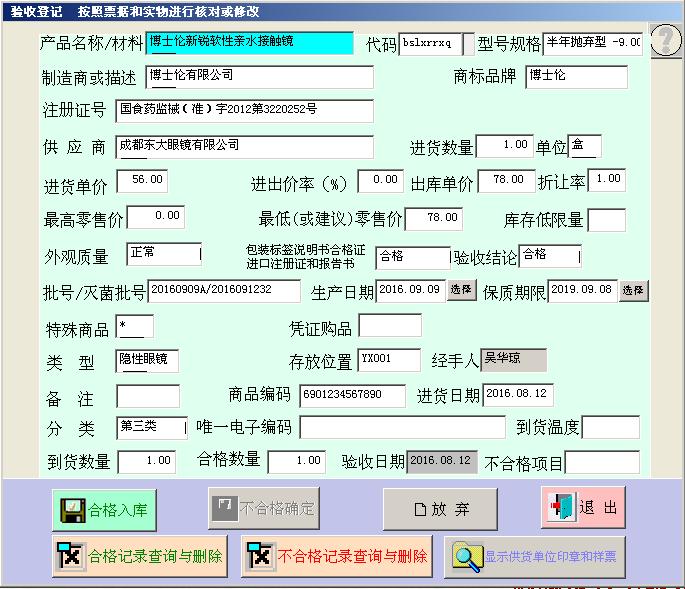This screenshot has height=589, width=685.
Task: Click the small box beside 代码 field
Action: point(468,44)
